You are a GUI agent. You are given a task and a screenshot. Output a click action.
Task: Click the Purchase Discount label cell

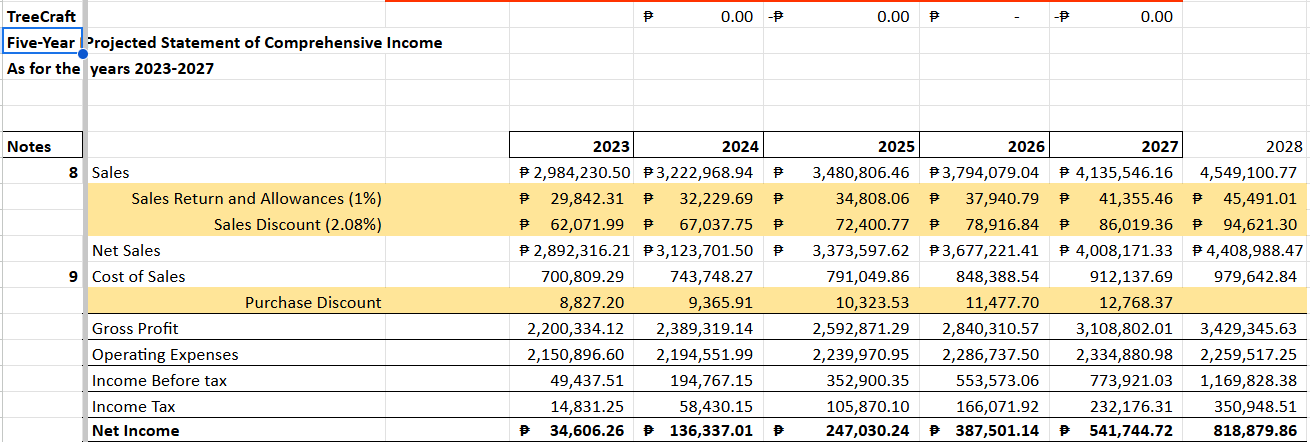click(313, 303)
